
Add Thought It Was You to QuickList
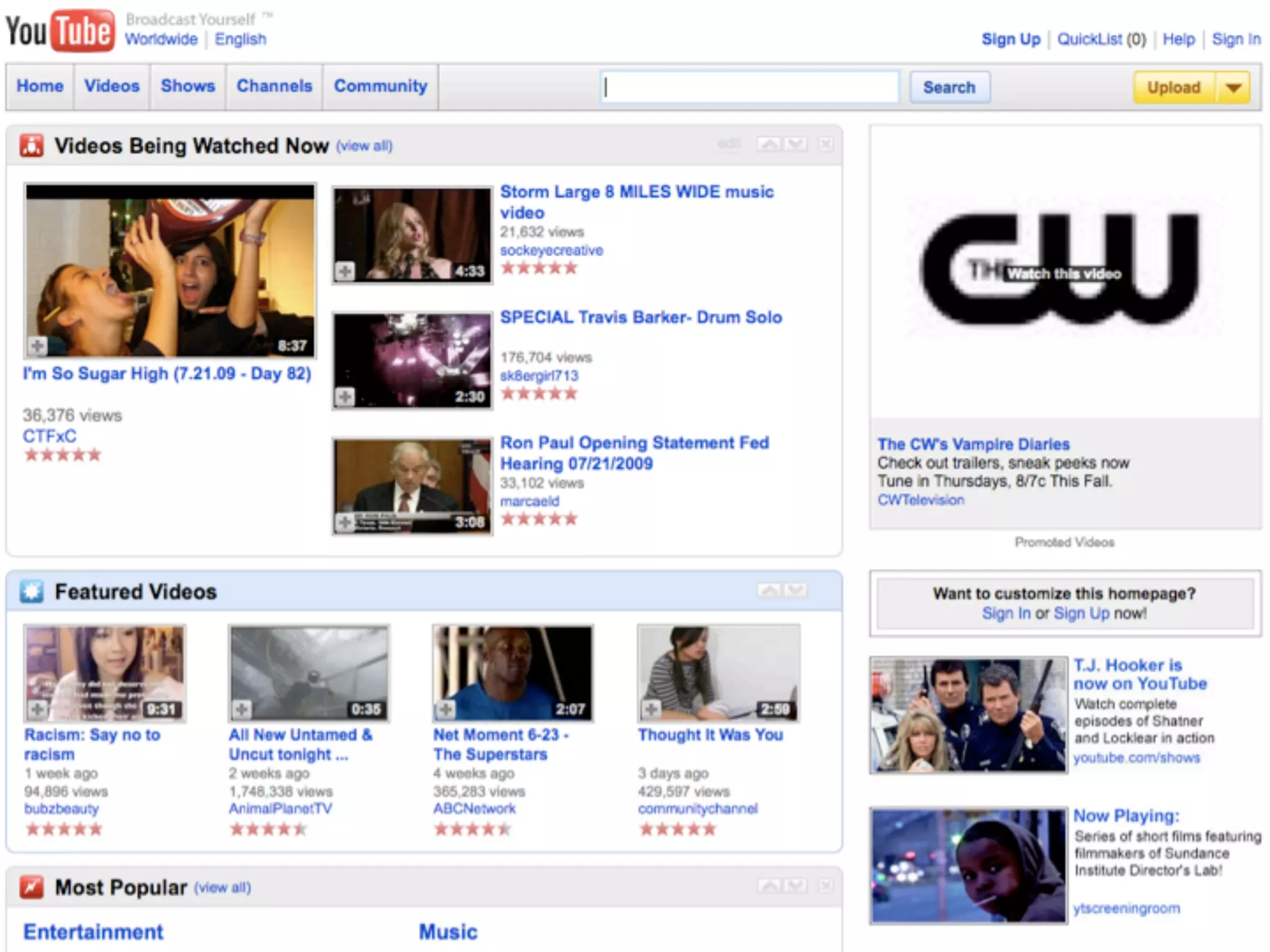click(651, 709)
